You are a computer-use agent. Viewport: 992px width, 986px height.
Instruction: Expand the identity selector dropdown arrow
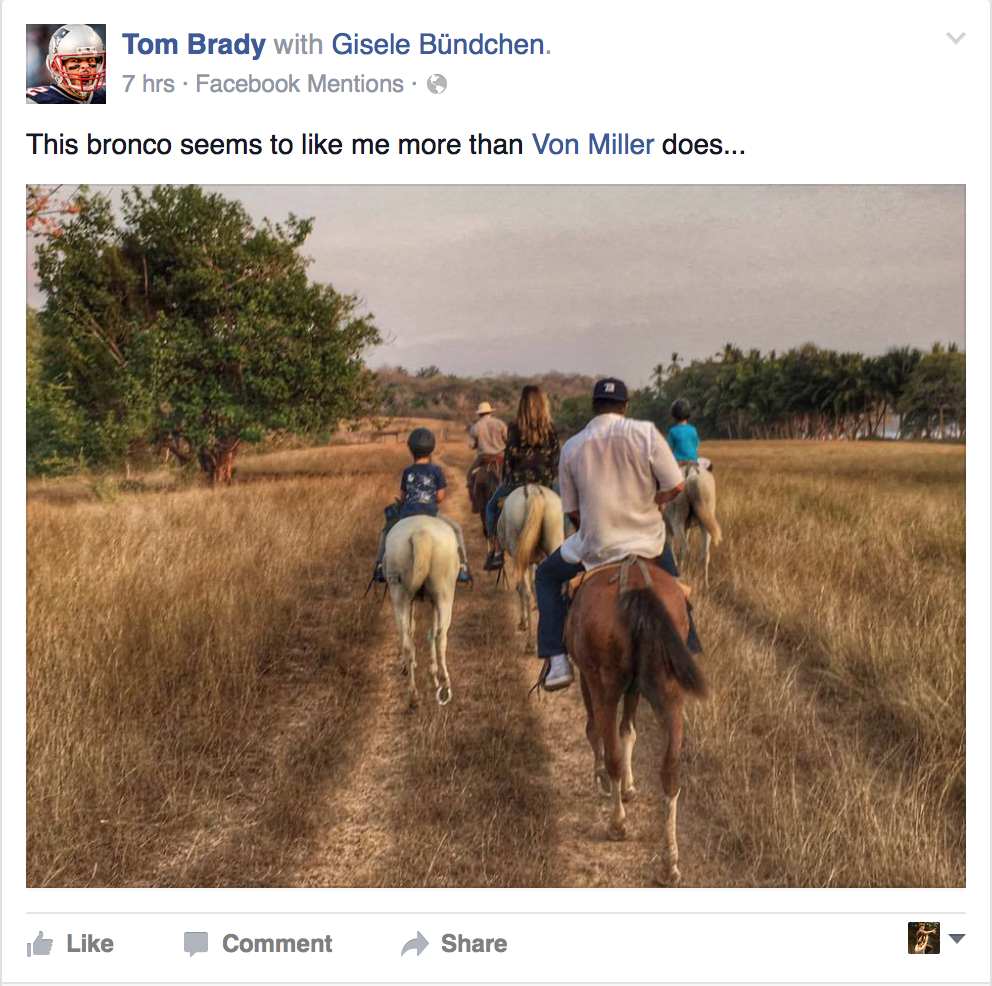click(957, 939)
